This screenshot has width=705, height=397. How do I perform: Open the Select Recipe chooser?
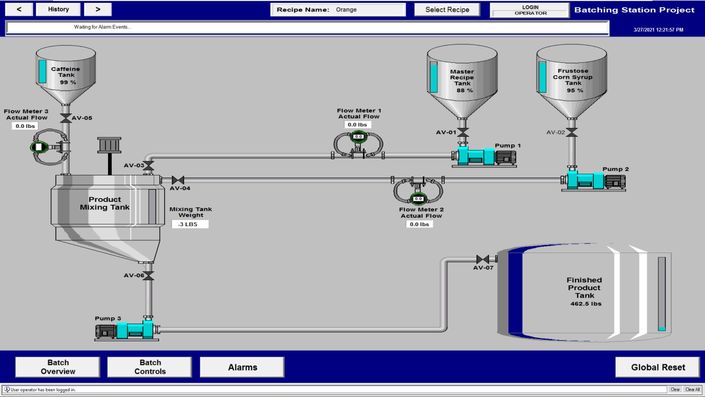(x=447, y=9)
